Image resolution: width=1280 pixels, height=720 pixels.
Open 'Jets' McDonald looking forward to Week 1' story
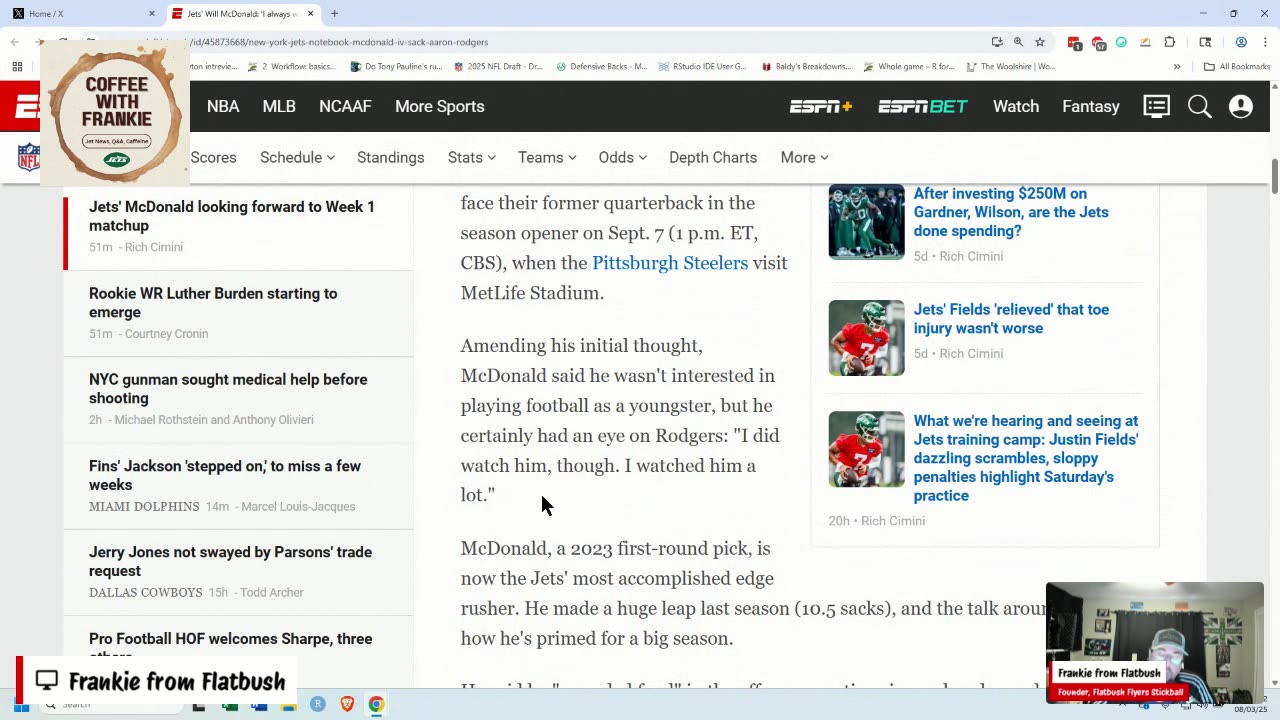(x=232, y=216)
